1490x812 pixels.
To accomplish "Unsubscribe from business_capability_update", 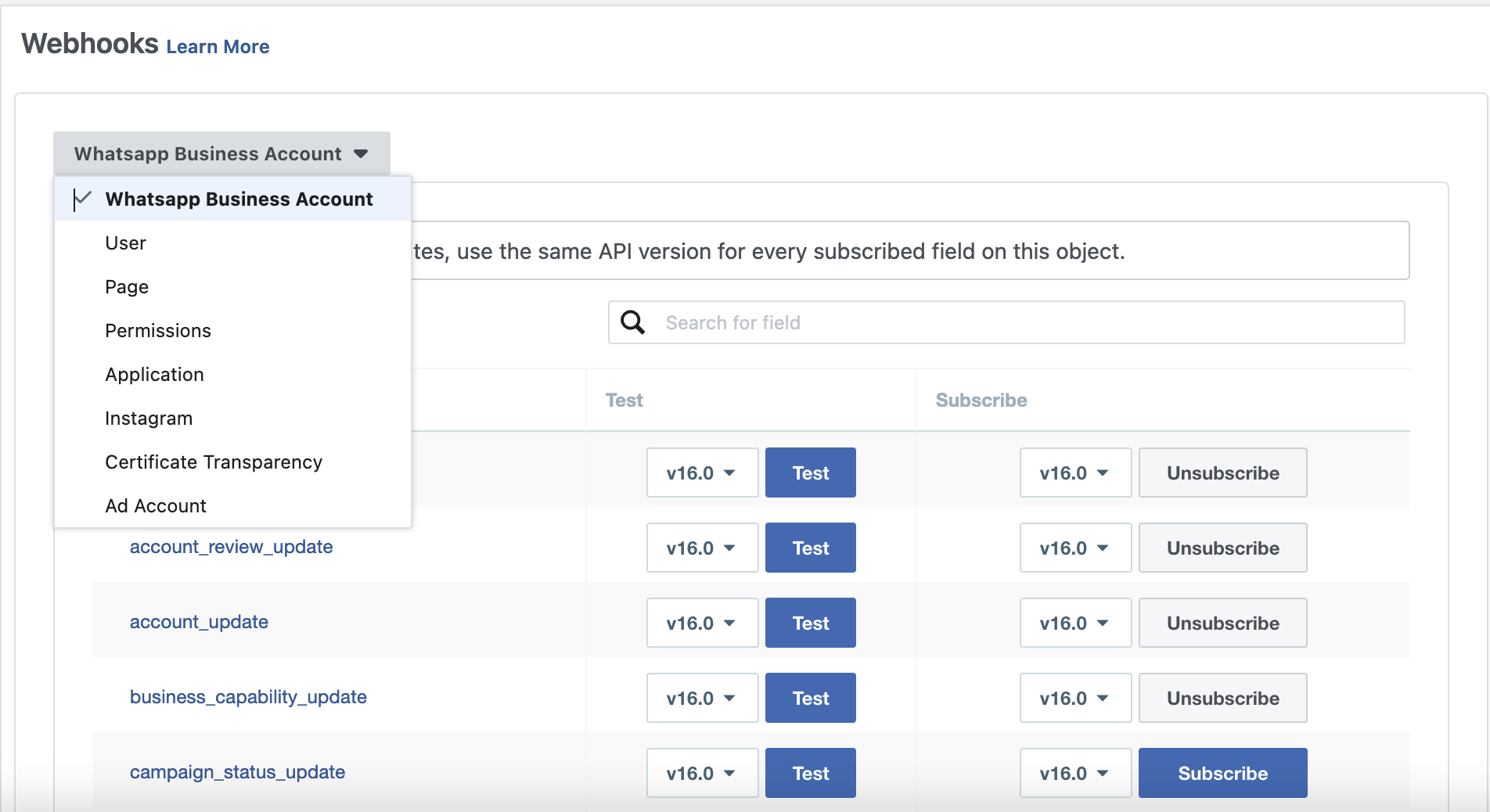I will pyautogui.click(x=1223, y=698).
